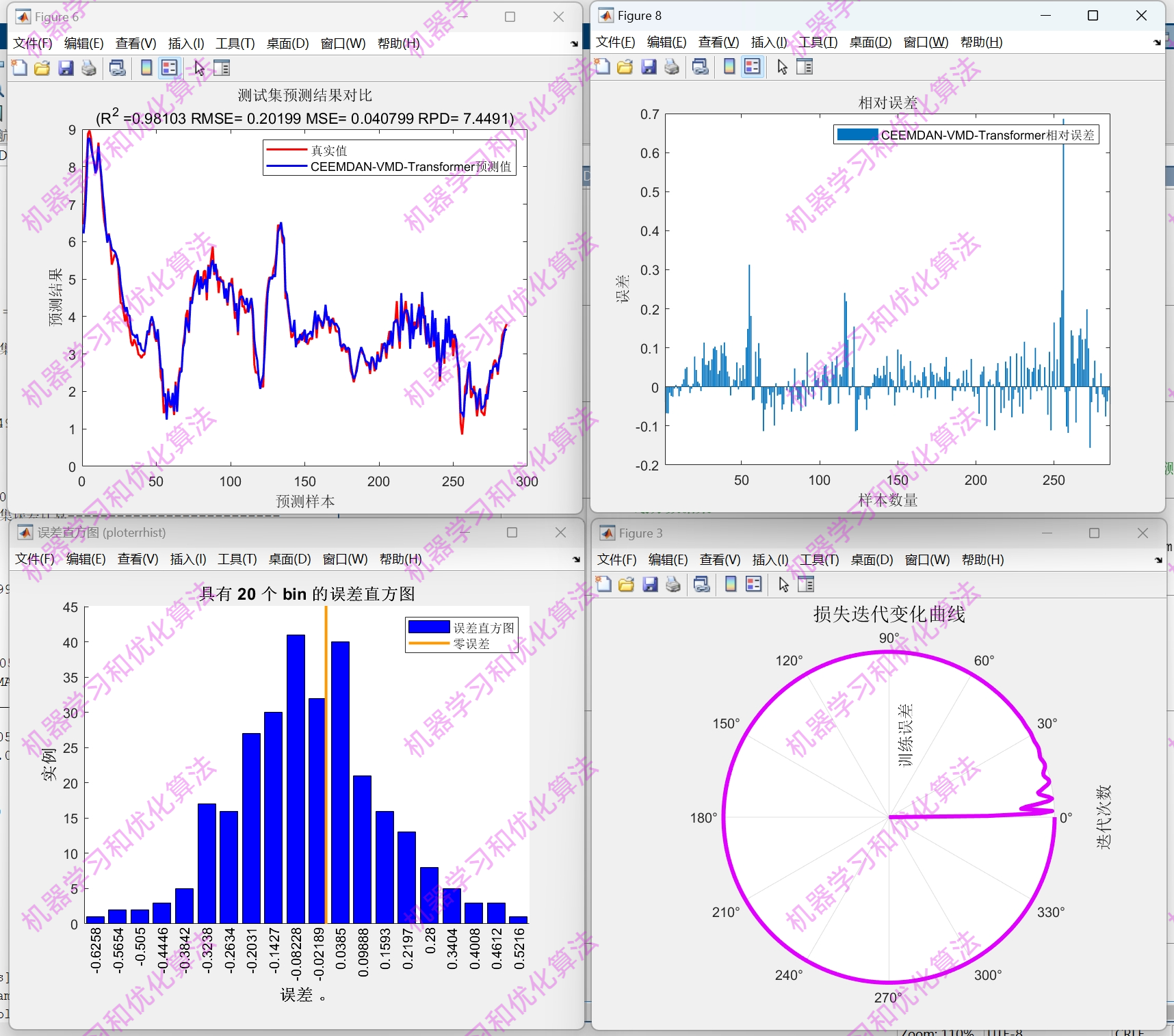Open Property Inspector in Figure 6 toolbar

click(222, 68)
